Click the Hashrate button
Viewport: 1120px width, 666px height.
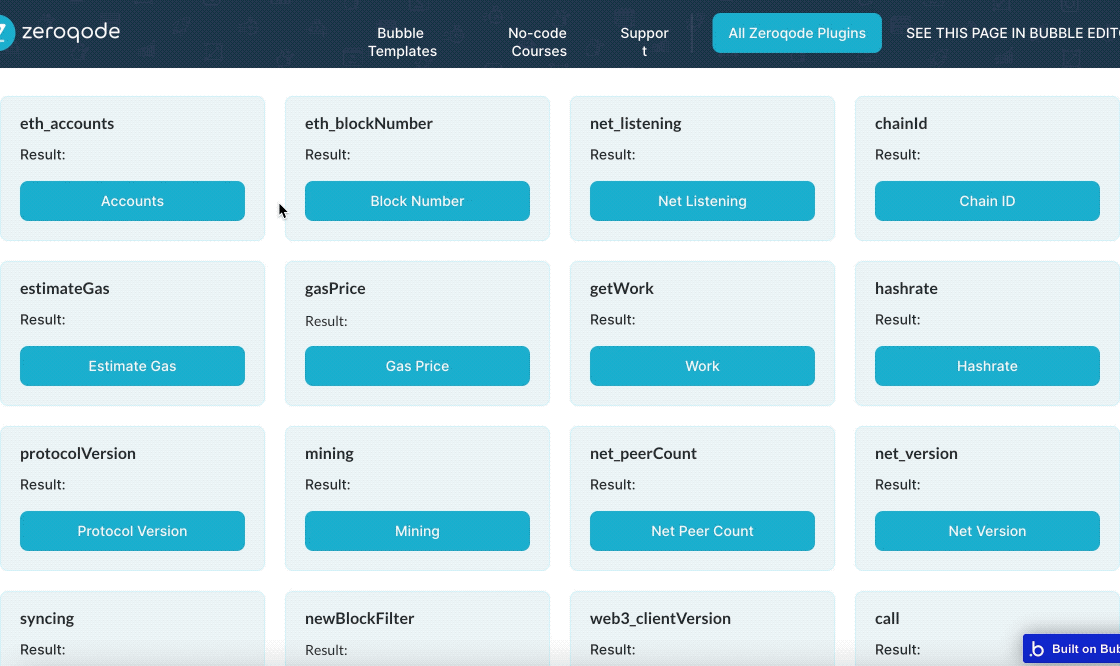coord(987,366)
